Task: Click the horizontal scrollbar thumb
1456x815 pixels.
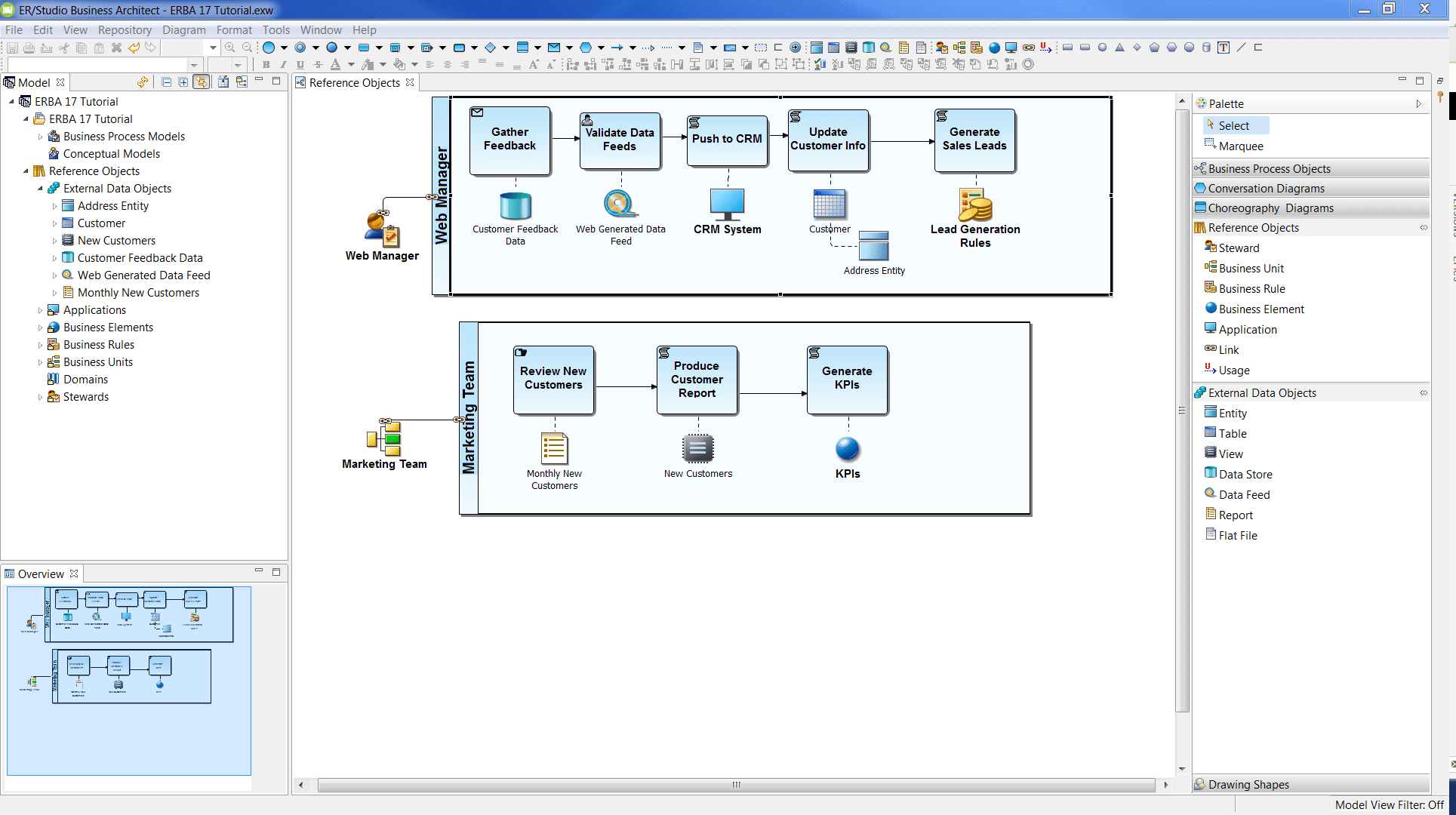Action: point(736,785)
